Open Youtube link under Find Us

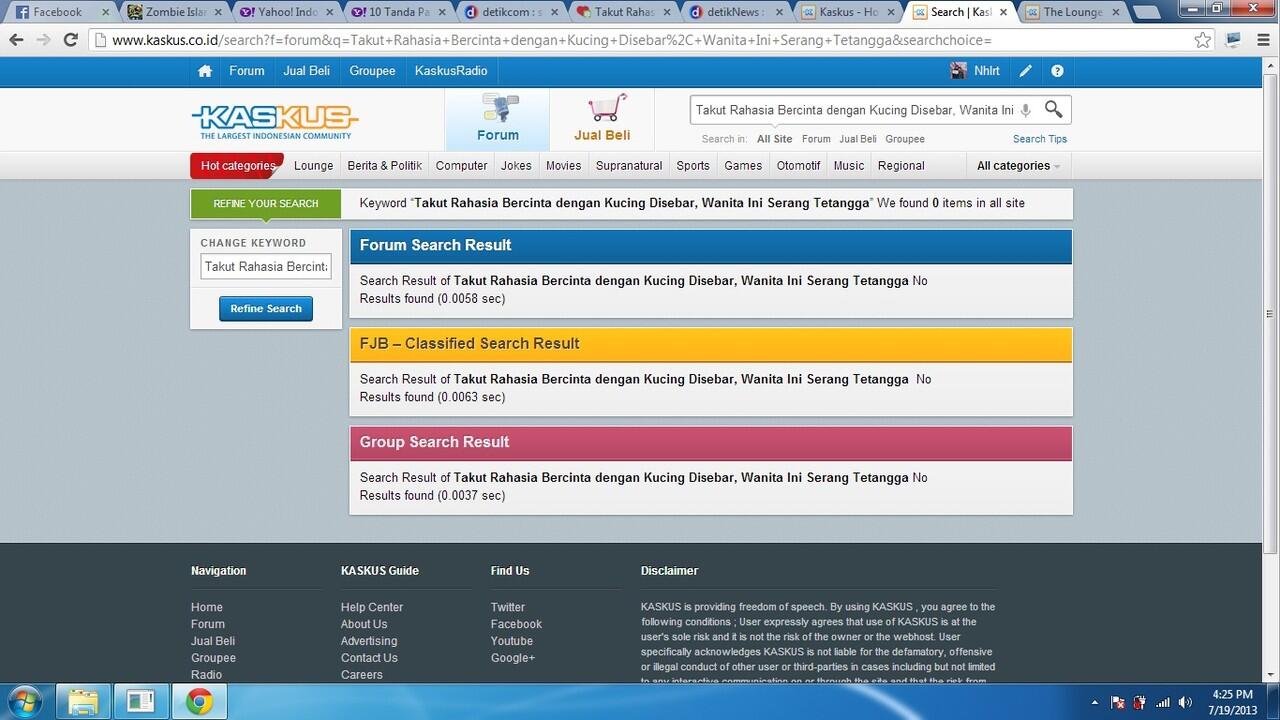coord(511,641)
